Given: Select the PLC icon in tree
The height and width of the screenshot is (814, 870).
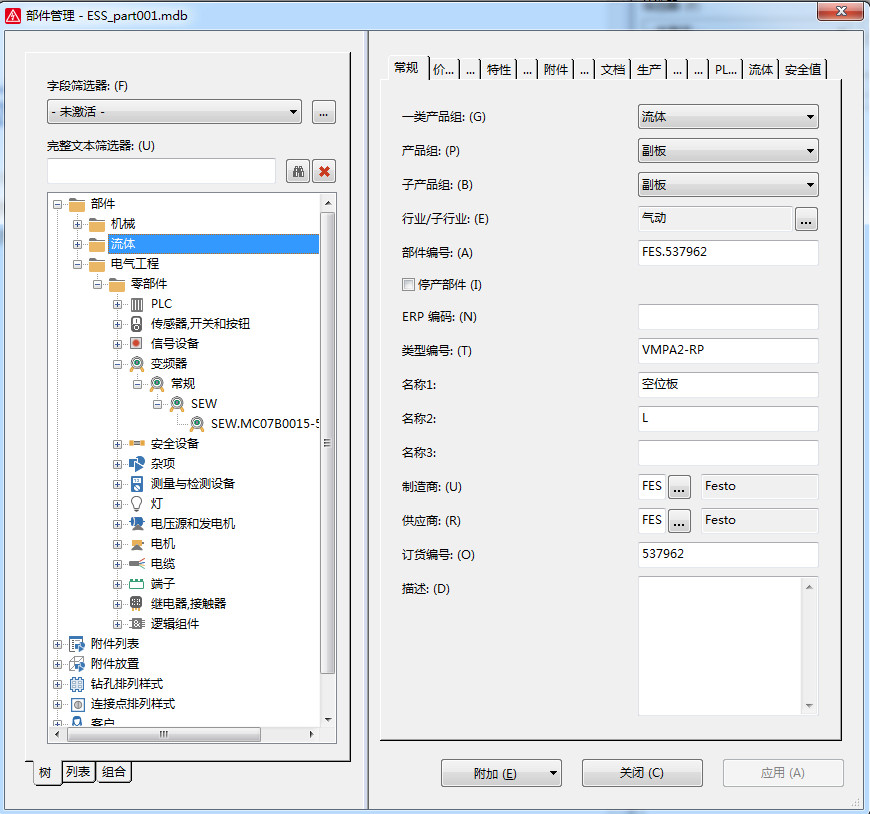Looking at the screenshot, I should pos(137,304).
